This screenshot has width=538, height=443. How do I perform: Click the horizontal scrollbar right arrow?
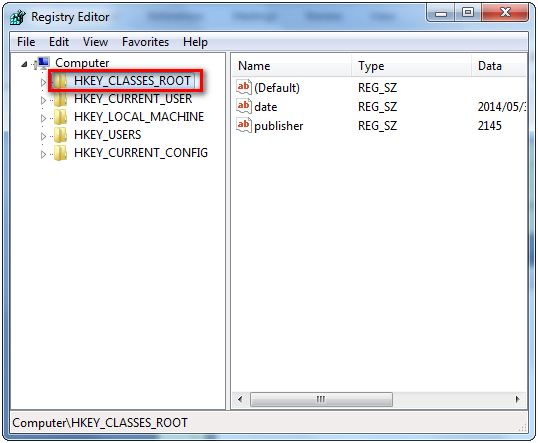tap(518, 399)
